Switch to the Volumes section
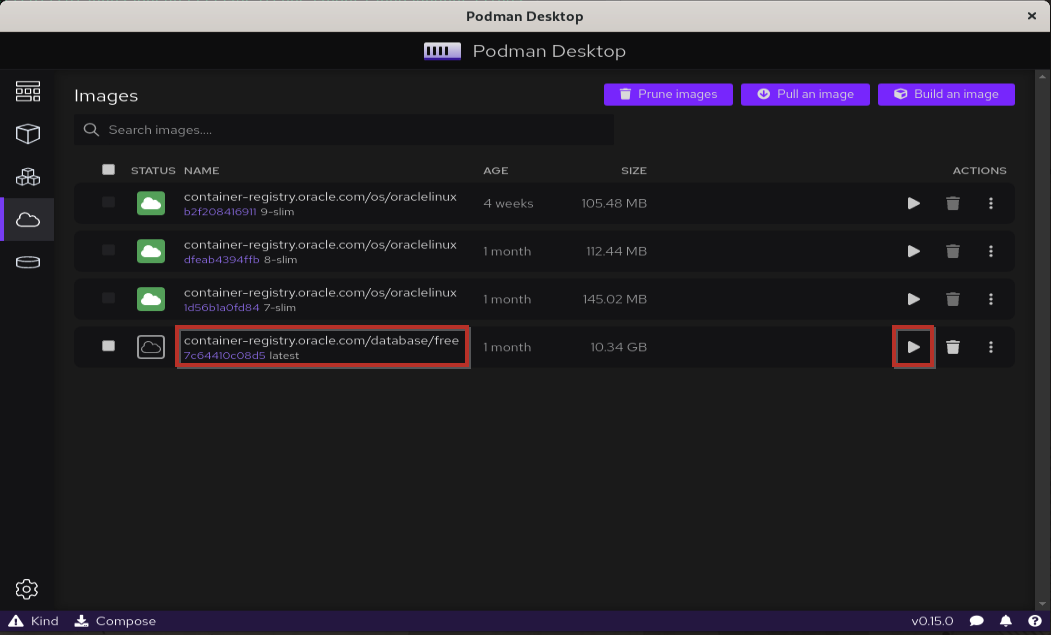Image resolution: width=1051 pixels, height=635 pixels. click(x=28, y=262)
